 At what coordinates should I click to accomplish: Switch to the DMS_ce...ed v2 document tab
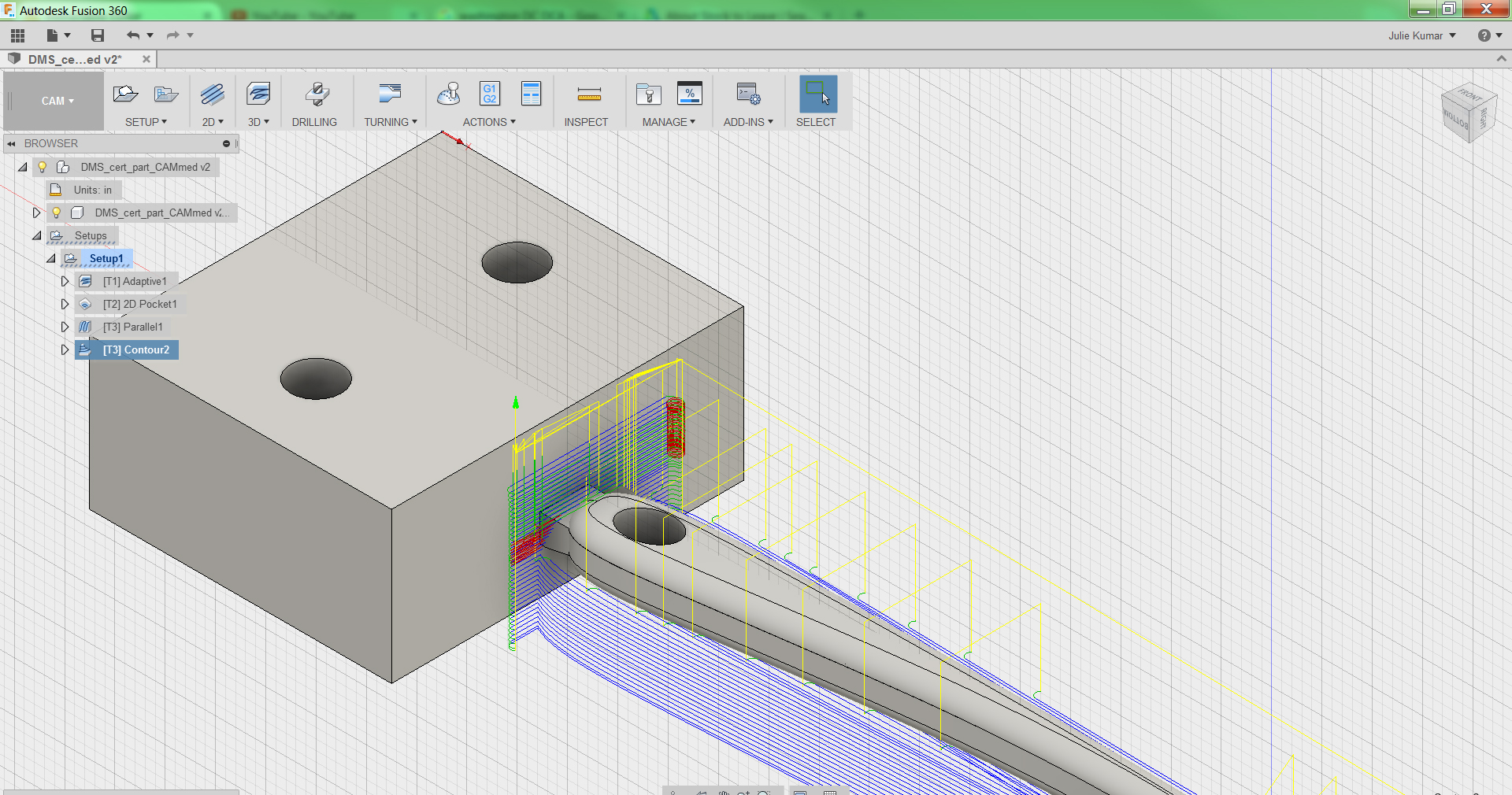75,59
